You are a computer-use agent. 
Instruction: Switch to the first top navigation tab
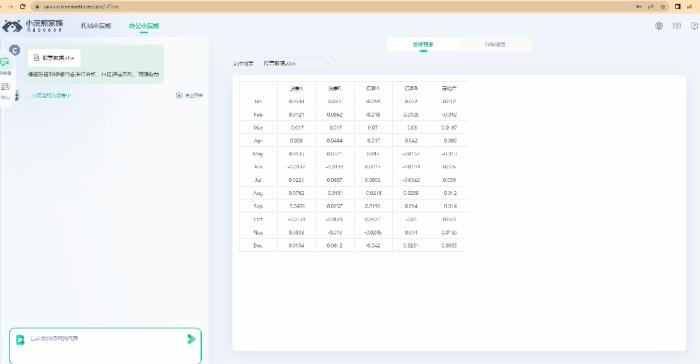pos(96,26)
